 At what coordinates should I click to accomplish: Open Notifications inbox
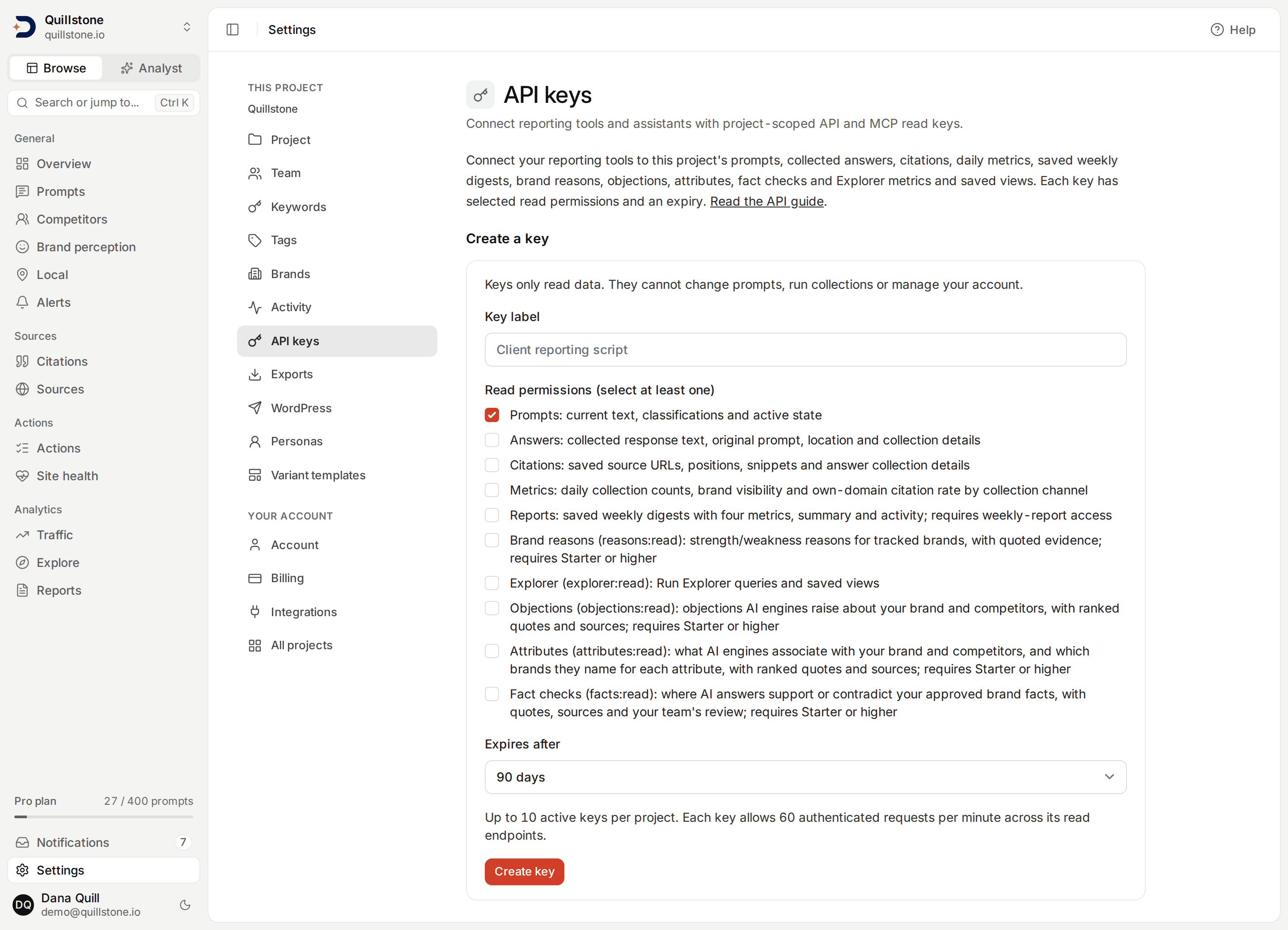click(x=104, y=842)
